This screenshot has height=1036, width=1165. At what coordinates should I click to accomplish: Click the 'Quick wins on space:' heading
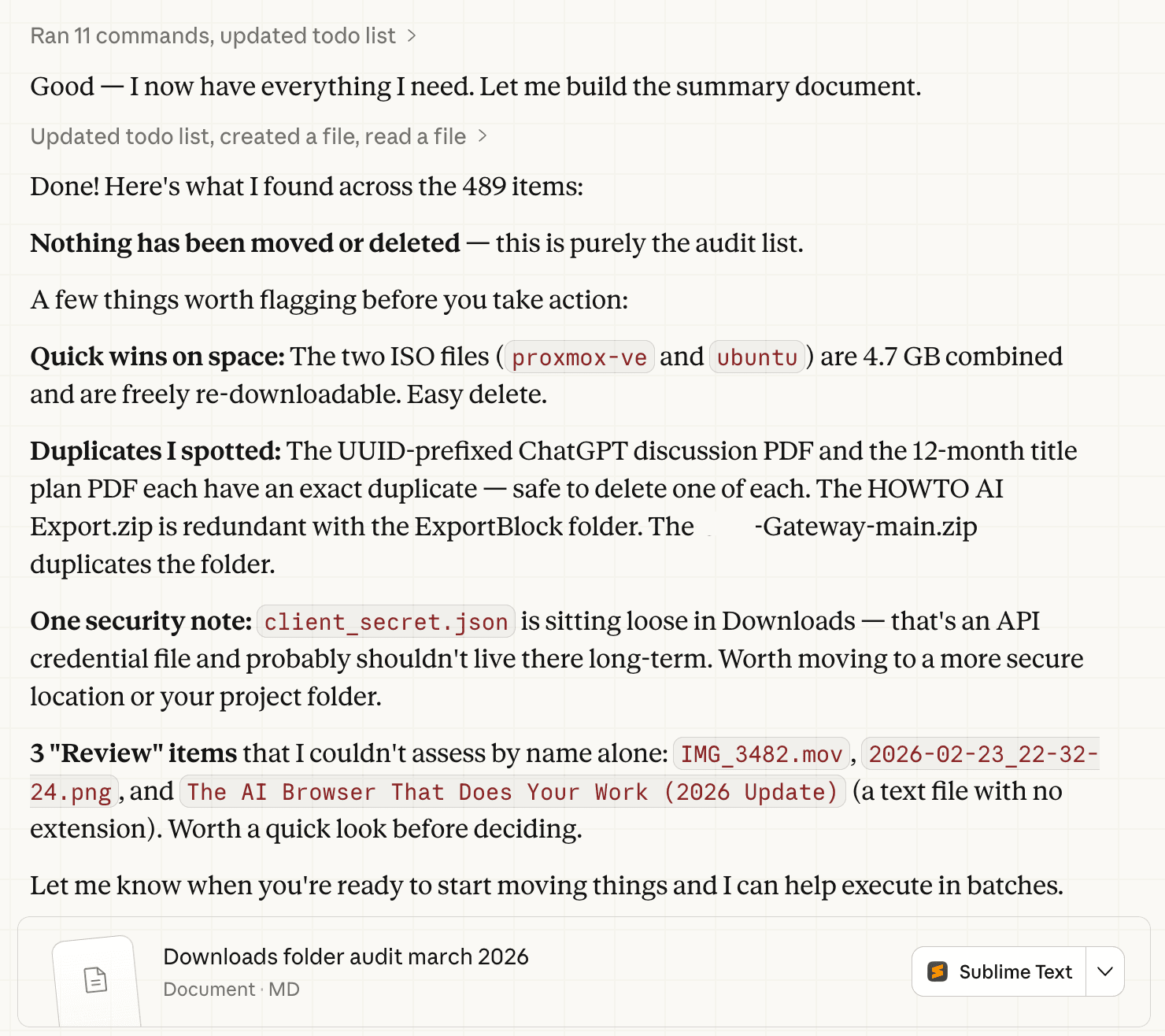click(157, 357)
